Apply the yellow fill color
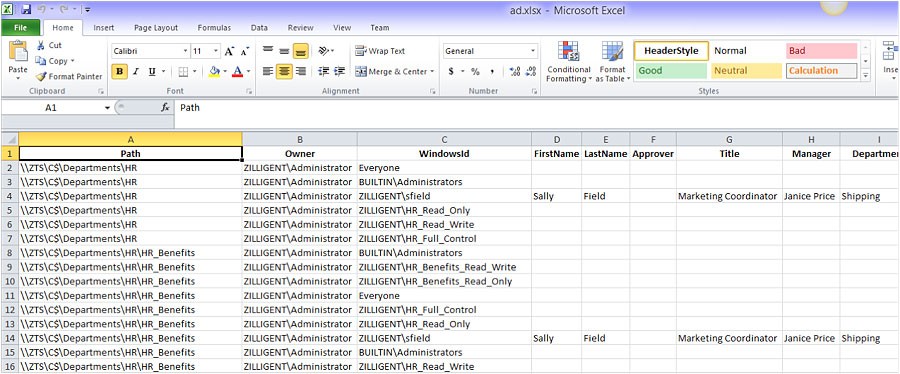The height and width of the screenshot is (374, 900). tap(214, 72)
